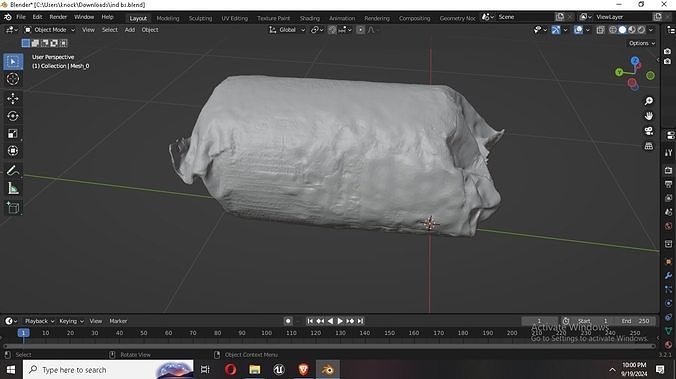Select the Annotate tool
Image resolution: width=676 pixels, height=379 pixels.
click(13, 171)
